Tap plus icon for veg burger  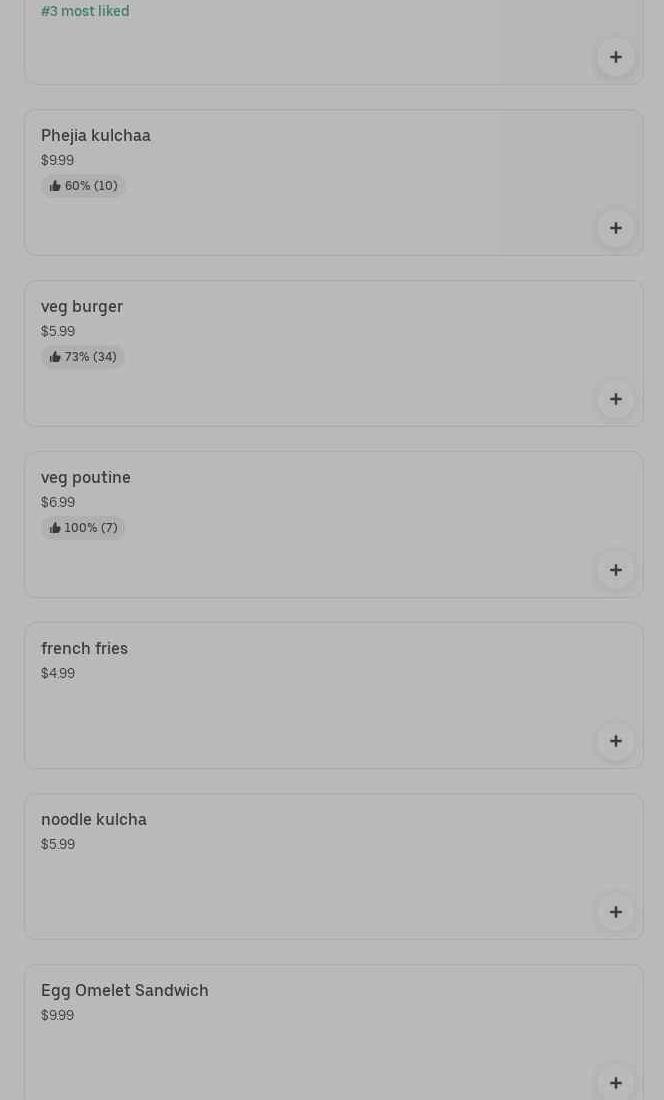click(615, 399)
